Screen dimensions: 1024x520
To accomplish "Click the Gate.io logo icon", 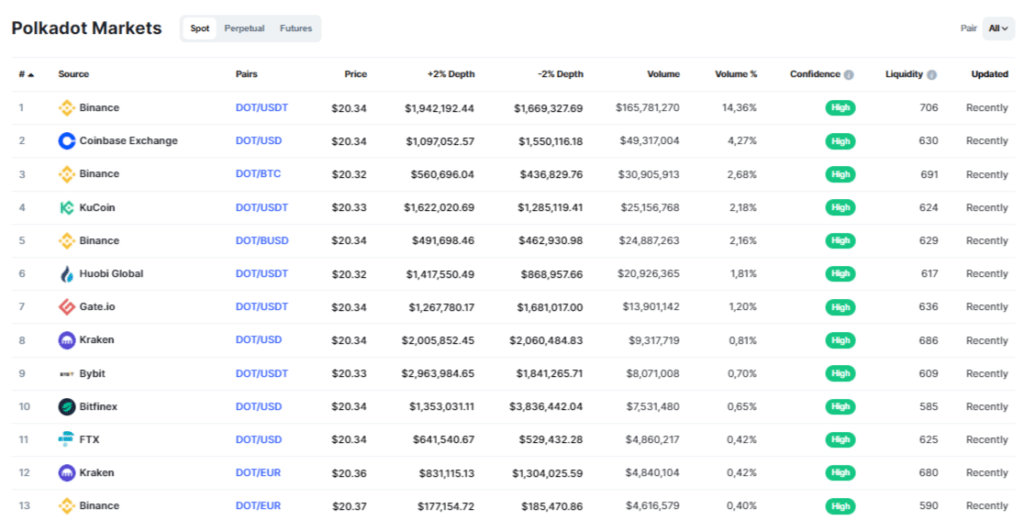I will pyautogui.click(x=67, y=307).
